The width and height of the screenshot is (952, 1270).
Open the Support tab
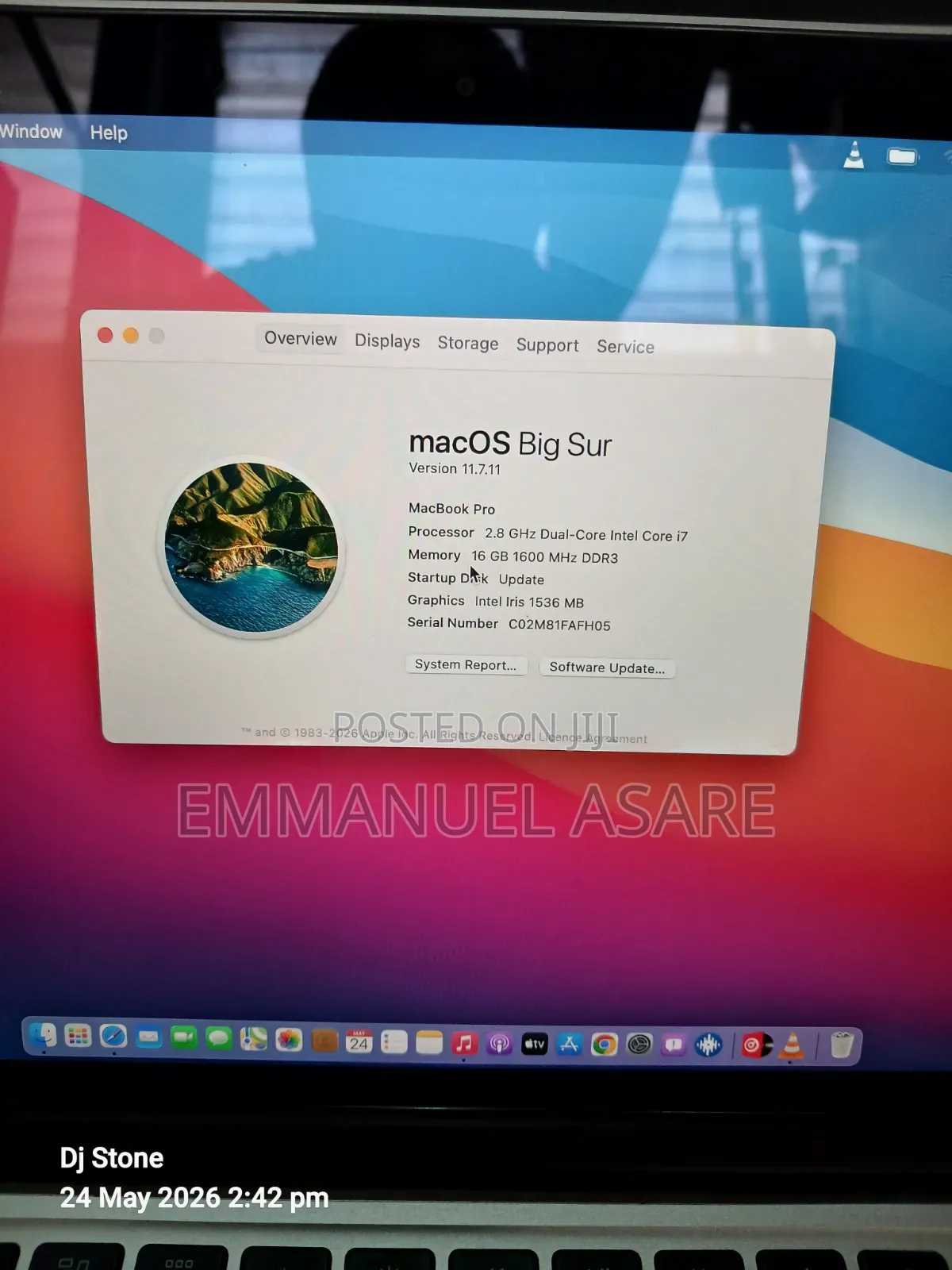click(x=547, y=345)
